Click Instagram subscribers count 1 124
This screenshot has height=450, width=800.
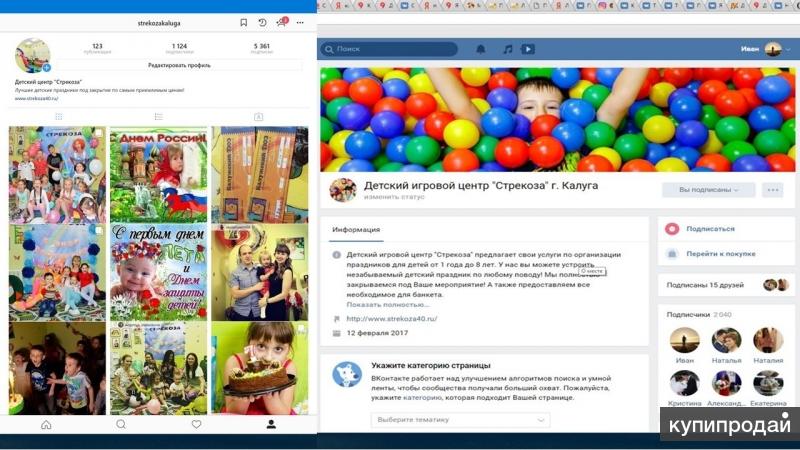(x=180, y=46)
